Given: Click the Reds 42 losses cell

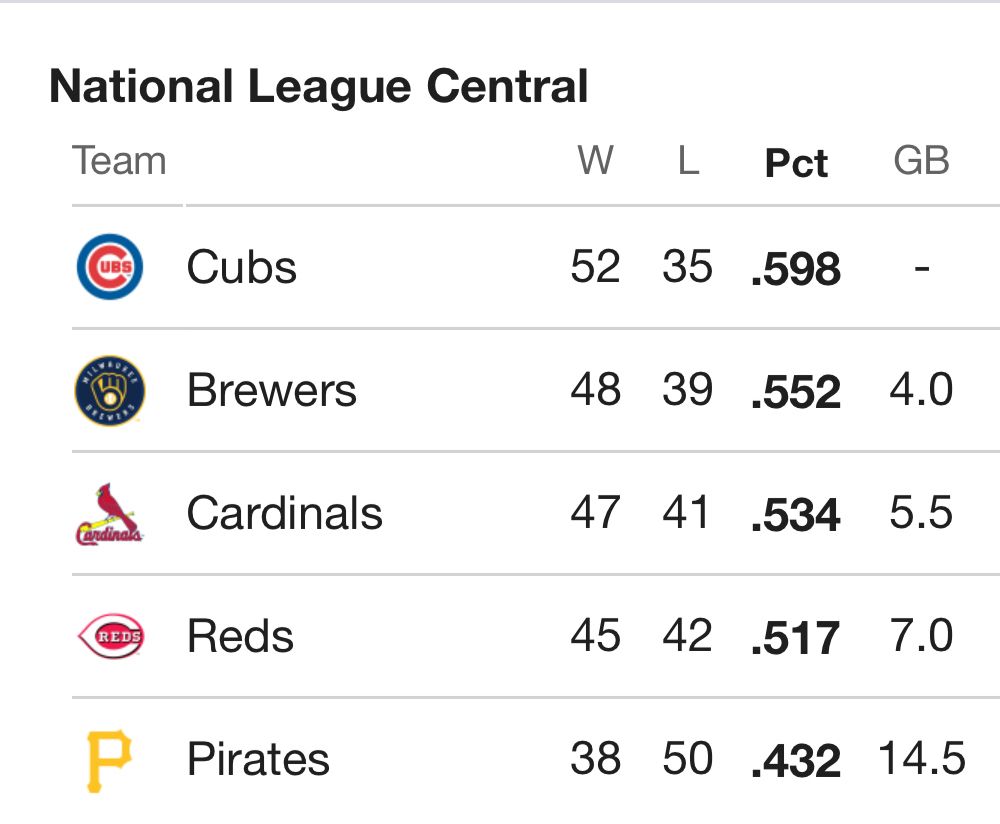Looking at the screenshot, I should 688,636.
